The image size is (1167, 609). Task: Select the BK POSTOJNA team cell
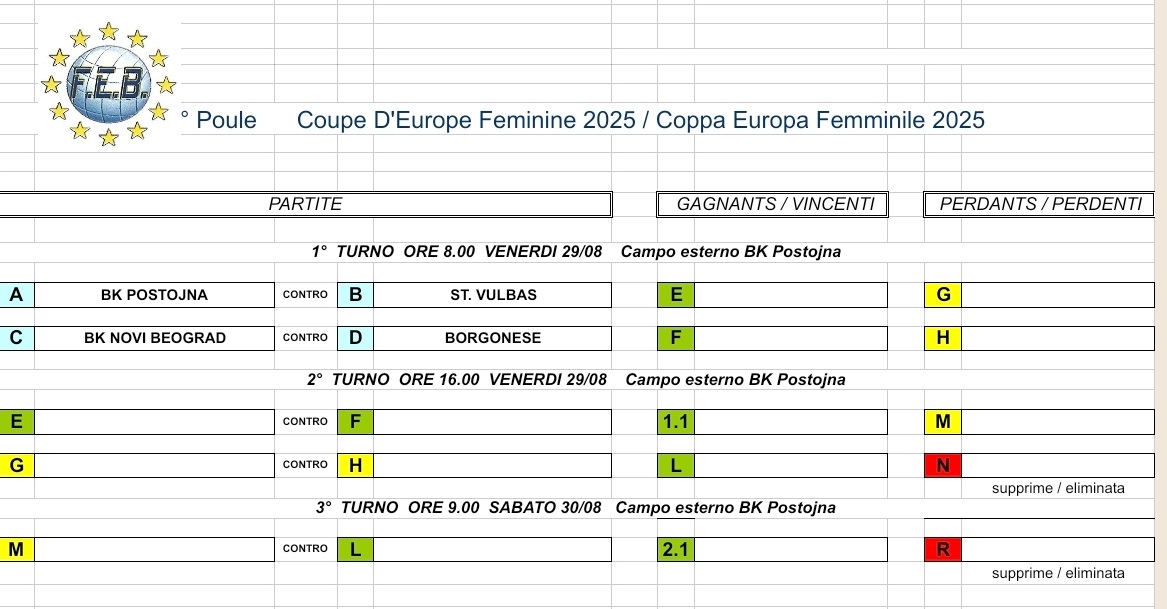[x=154, y=295]
